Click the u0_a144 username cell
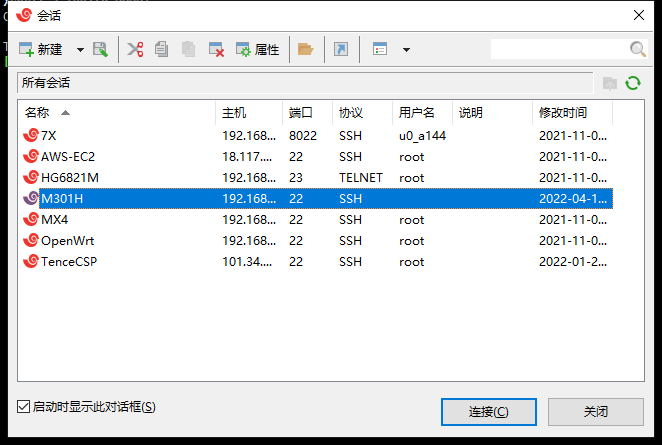 pos(422,136)
